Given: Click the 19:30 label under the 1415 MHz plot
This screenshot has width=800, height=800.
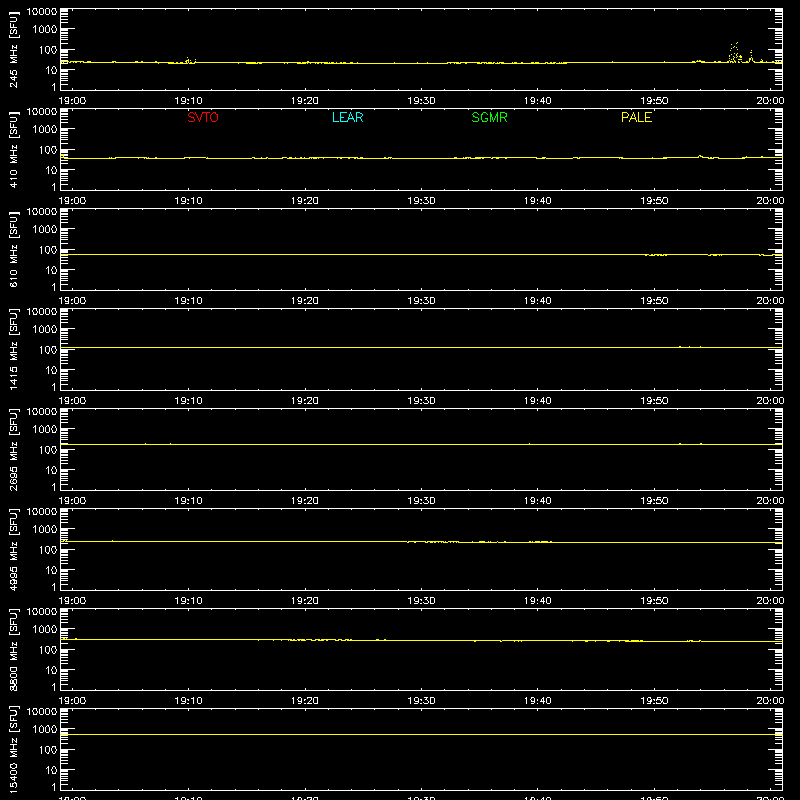Looking at the screenshot, I should point(421,401).
